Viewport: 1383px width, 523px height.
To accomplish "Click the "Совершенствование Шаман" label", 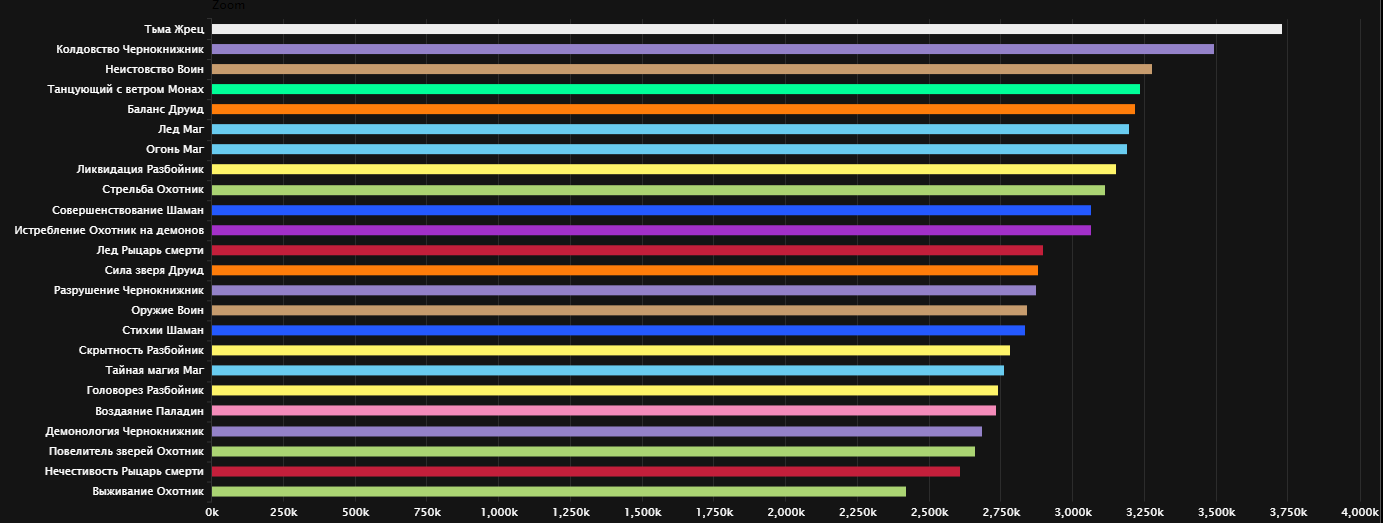I will [x=128, y=210].
